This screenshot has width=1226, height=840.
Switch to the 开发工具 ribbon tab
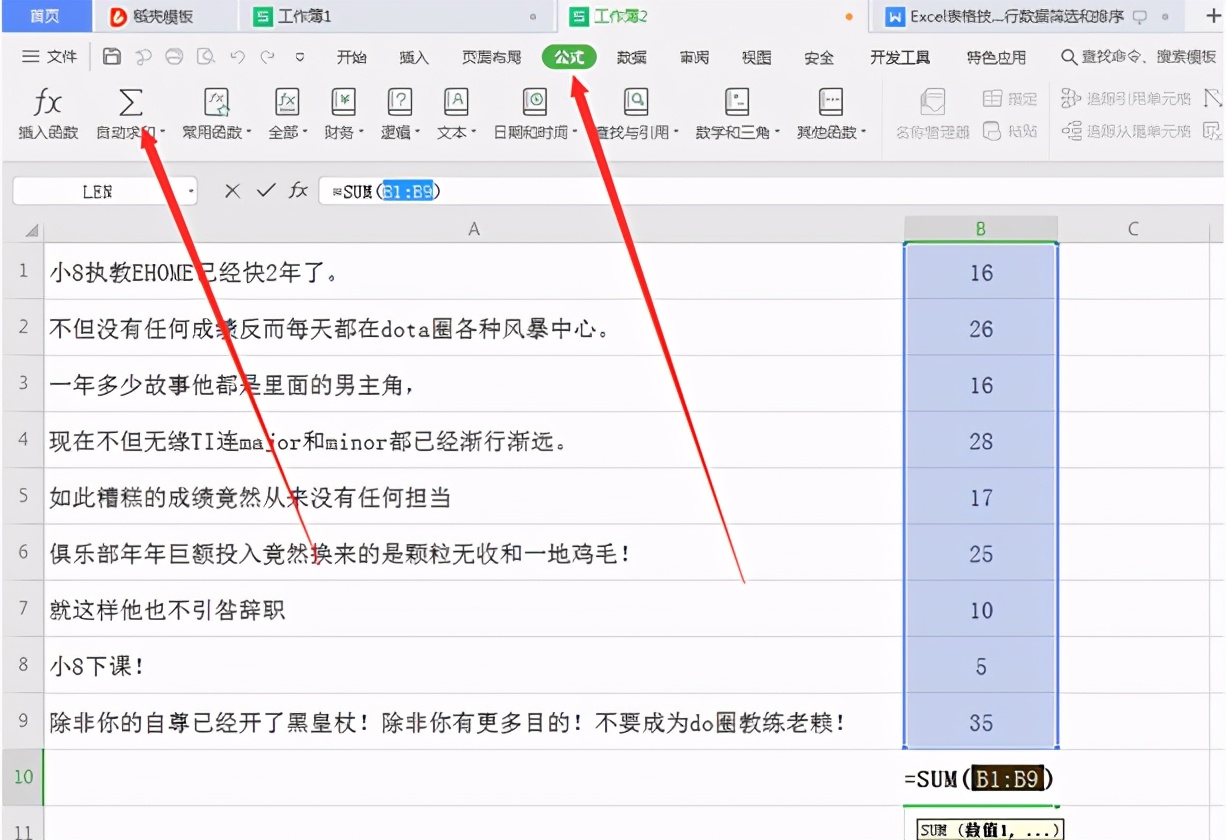[x=900, y=57]
